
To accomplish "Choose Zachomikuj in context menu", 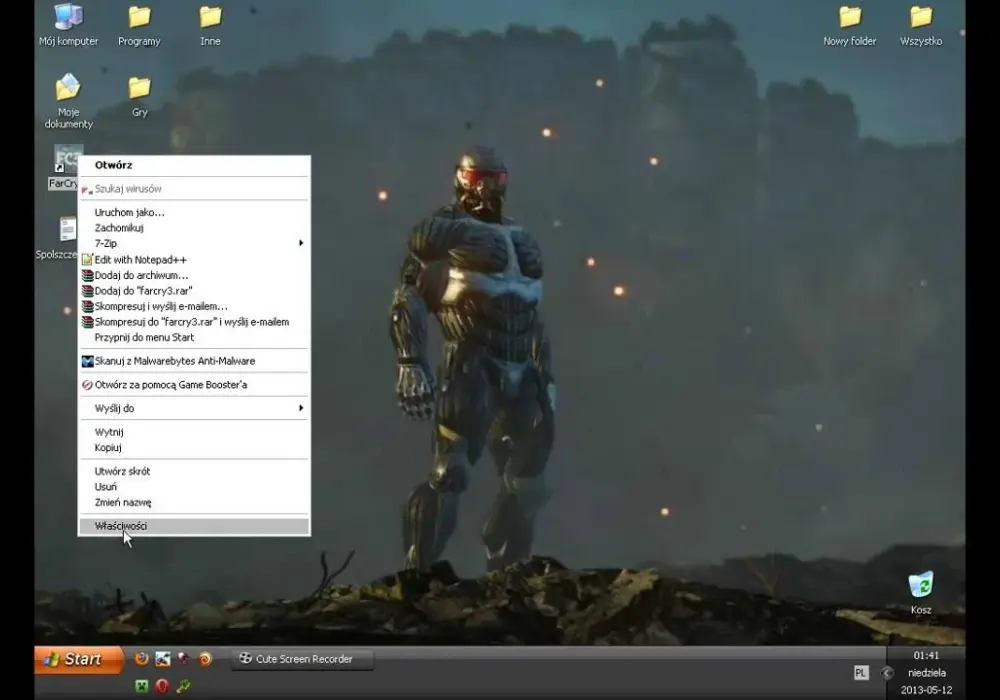I will [194, 228].
